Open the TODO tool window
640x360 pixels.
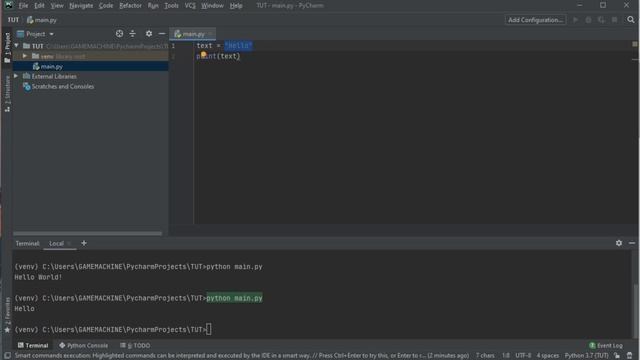pyautogui.click(x=135, y=345)
